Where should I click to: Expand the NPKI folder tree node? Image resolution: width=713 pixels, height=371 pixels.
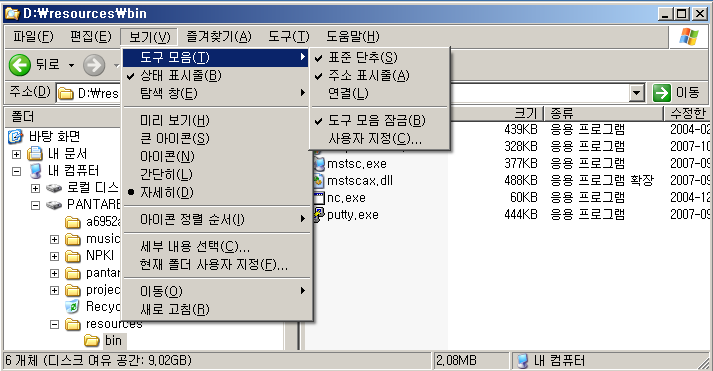55,256
